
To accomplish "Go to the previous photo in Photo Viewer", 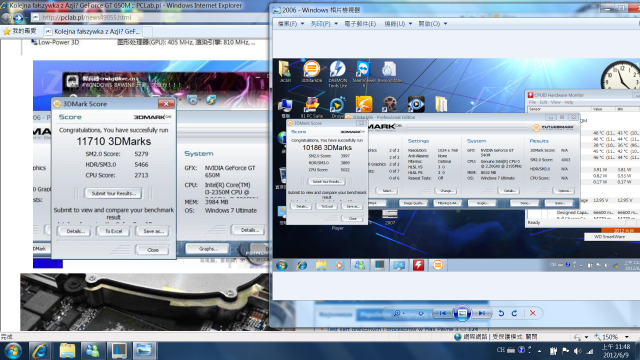I will point(442,313).
